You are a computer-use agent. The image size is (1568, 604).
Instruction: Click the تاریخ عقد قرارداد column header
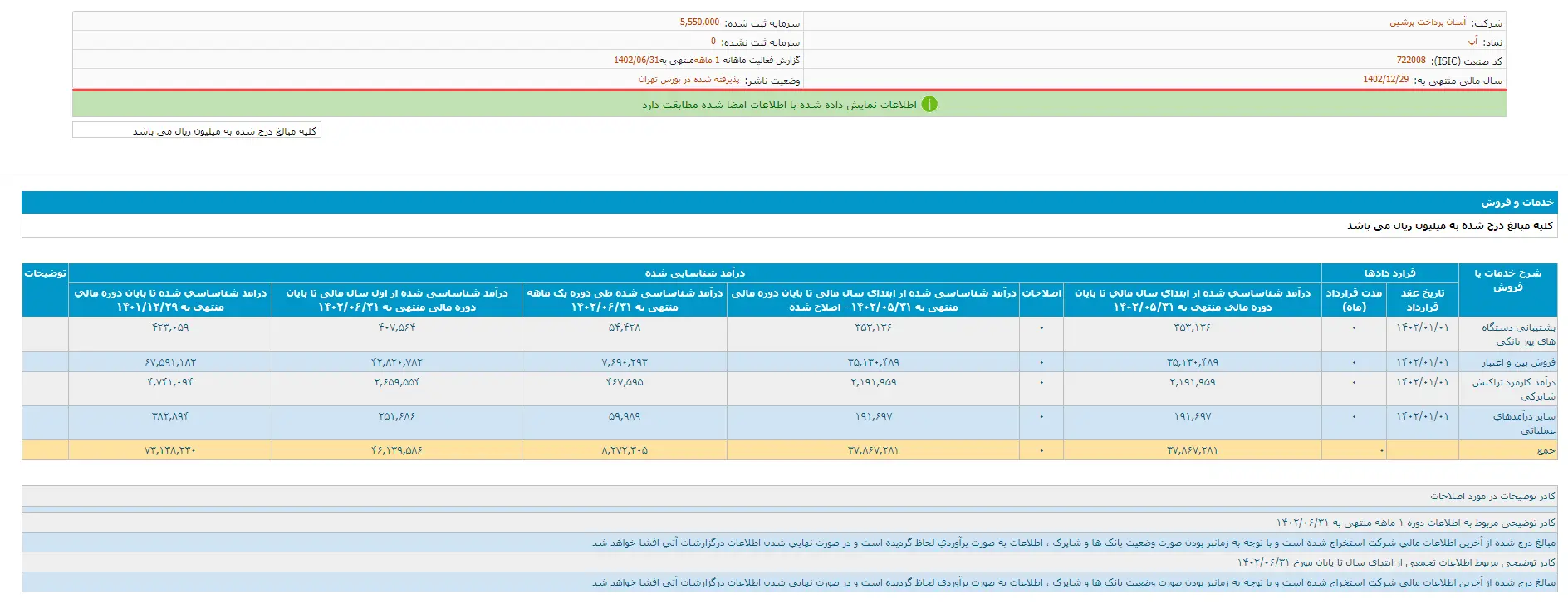click(1423, 300)
